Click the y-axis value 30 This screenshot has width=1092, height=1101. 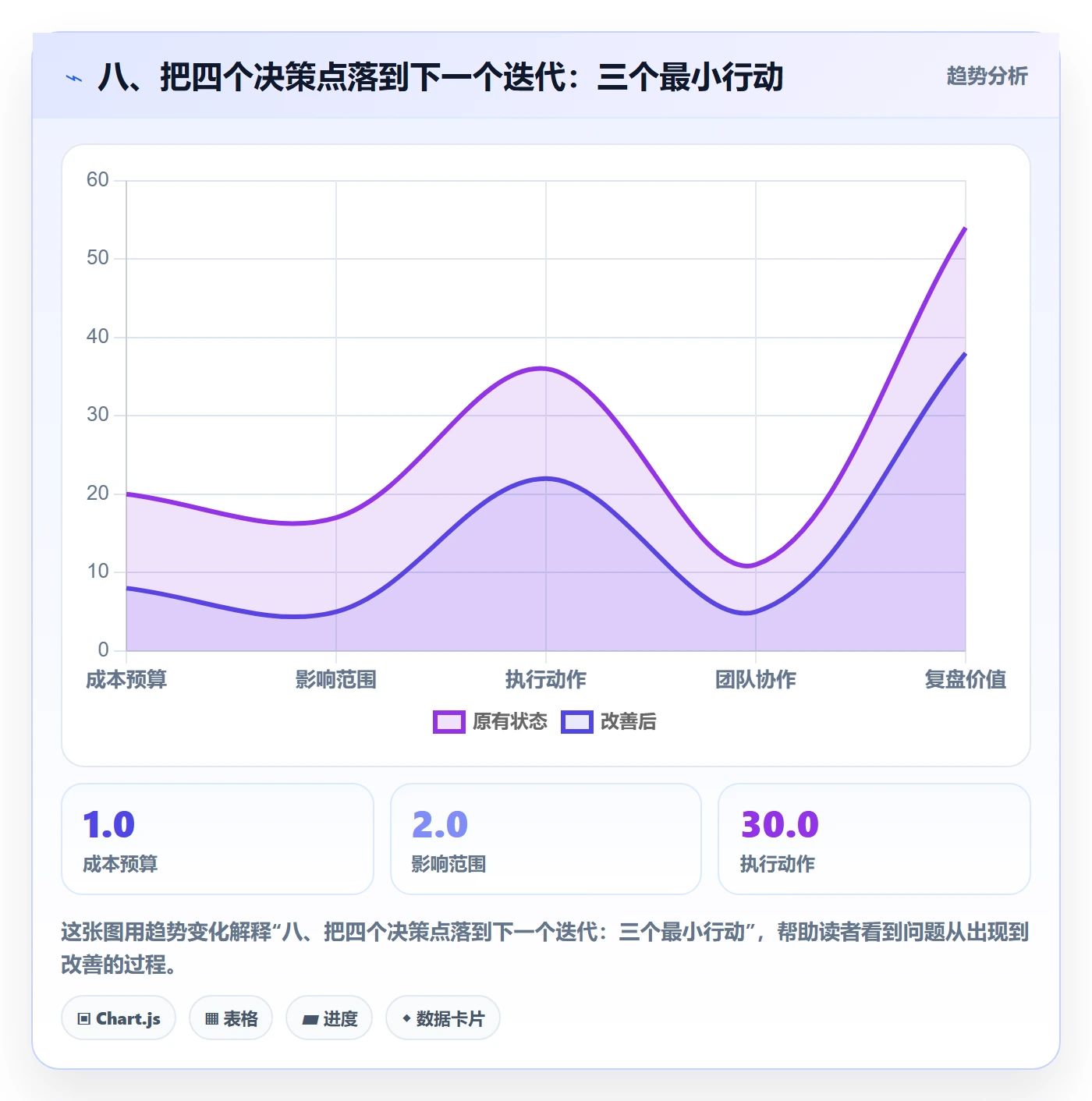click(97, 415)
